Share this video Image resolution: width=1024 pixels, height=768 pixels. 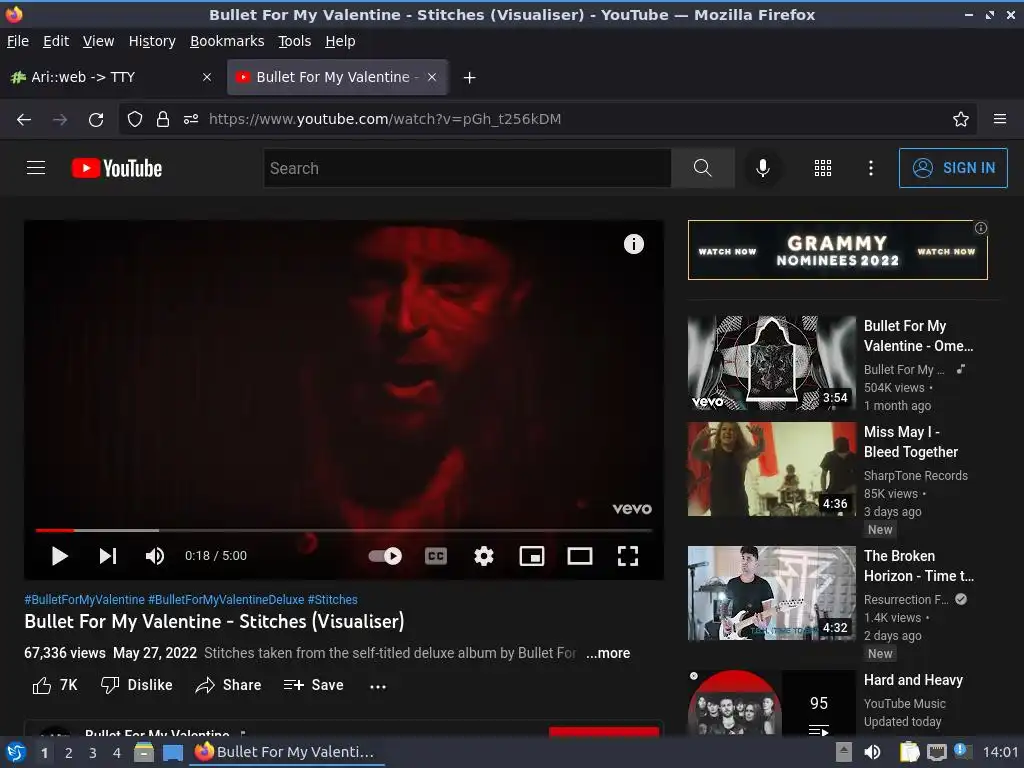coord(228,685)
